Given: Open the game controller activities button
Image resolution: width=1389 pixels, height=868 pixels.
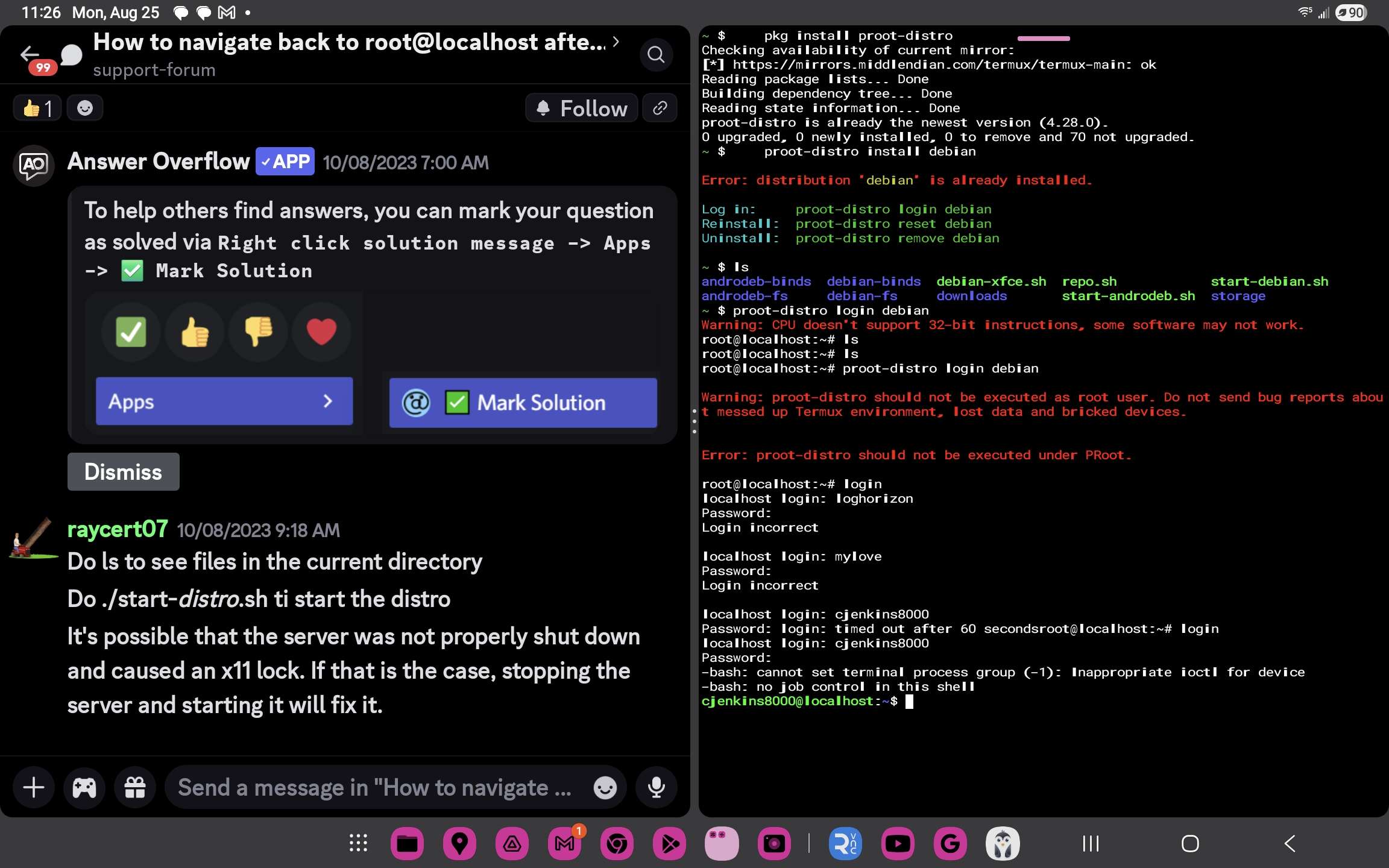Looking at the screenshot, I should tap(84, 788).
